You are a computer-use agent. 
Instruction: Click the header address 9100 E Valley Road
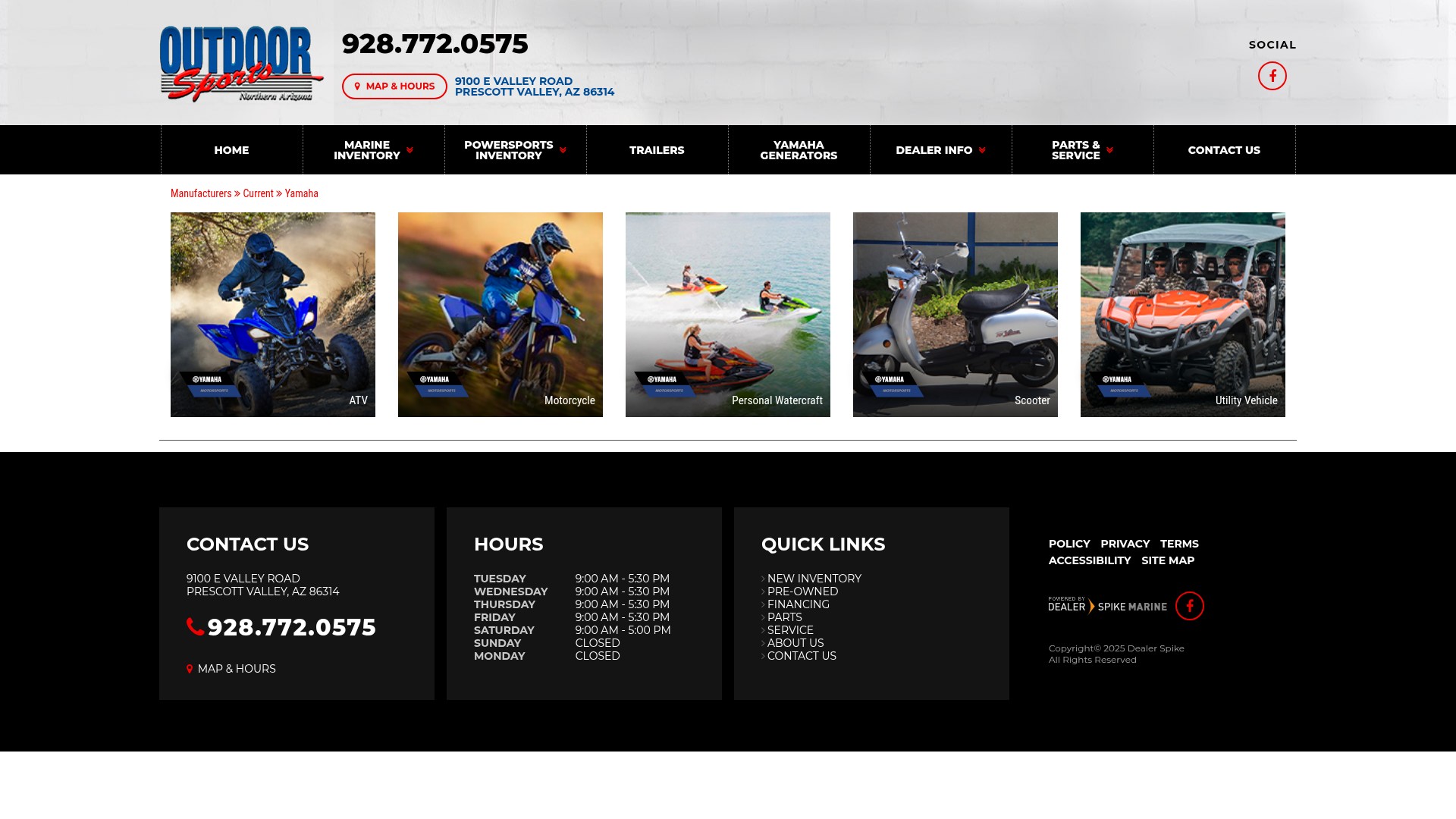(535, 86)
